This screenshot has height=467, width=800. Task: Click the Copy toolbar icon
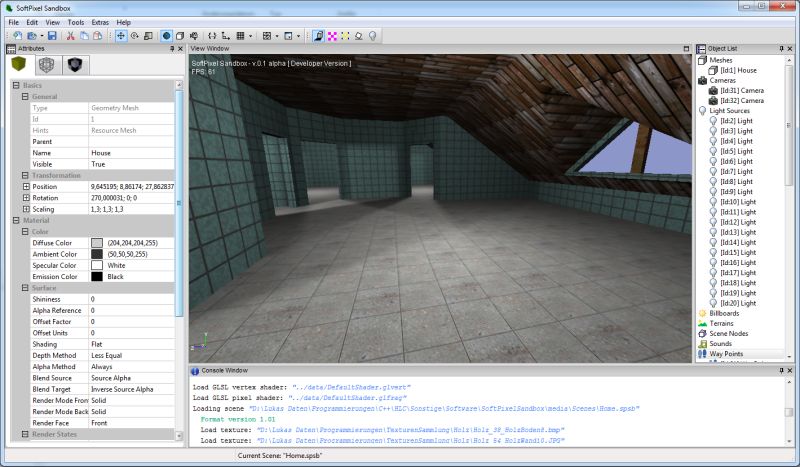click(x=84, y=36)
